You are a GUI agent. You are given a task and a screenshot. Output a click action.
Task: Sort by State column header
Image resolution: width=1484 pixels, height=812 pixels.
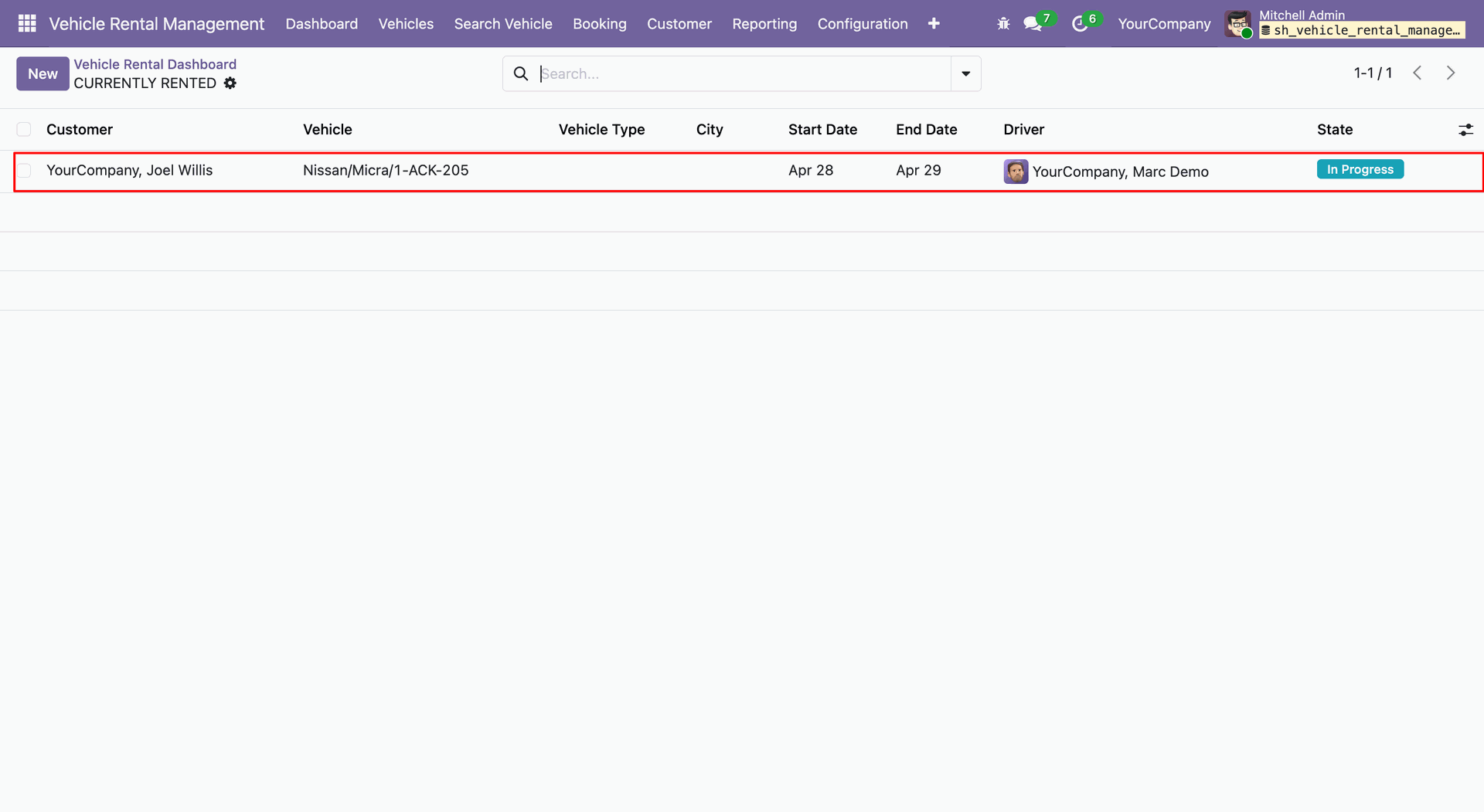1335,130
